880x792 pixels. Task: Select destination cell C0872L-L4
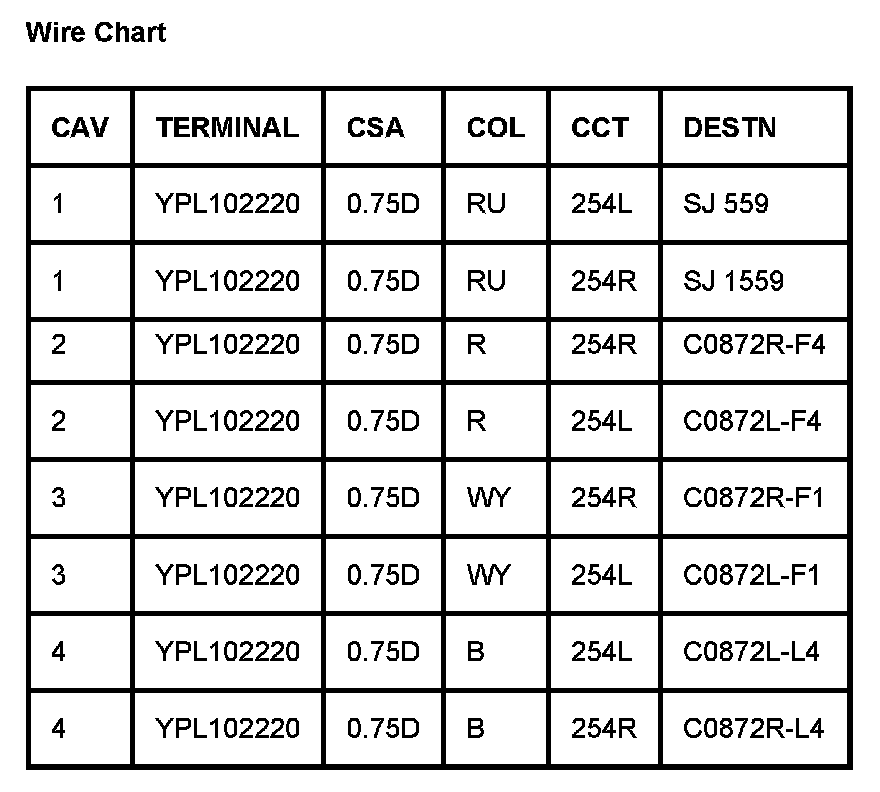(x=751, y=651)
